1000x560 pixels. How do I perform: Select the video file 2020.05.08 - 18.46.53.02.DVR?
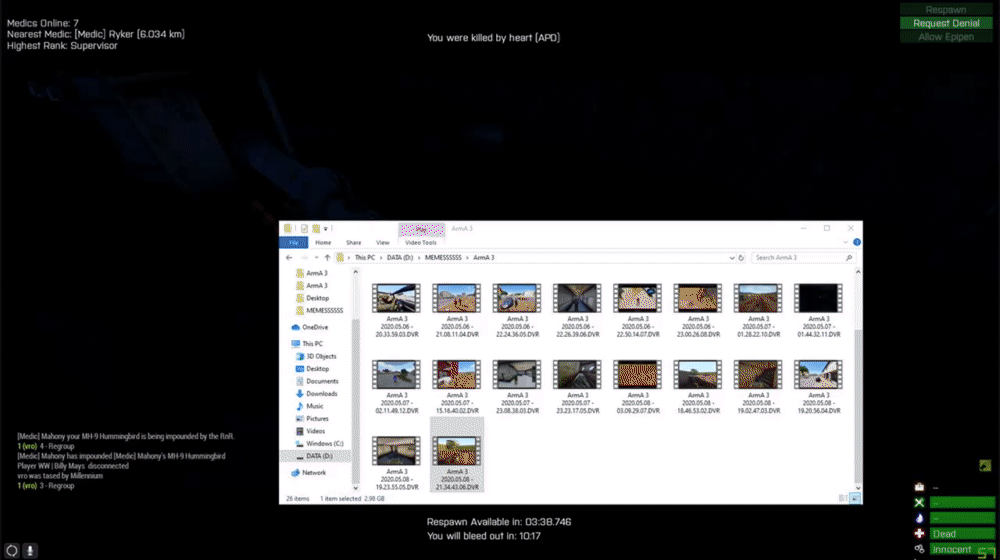pos(698,387)
